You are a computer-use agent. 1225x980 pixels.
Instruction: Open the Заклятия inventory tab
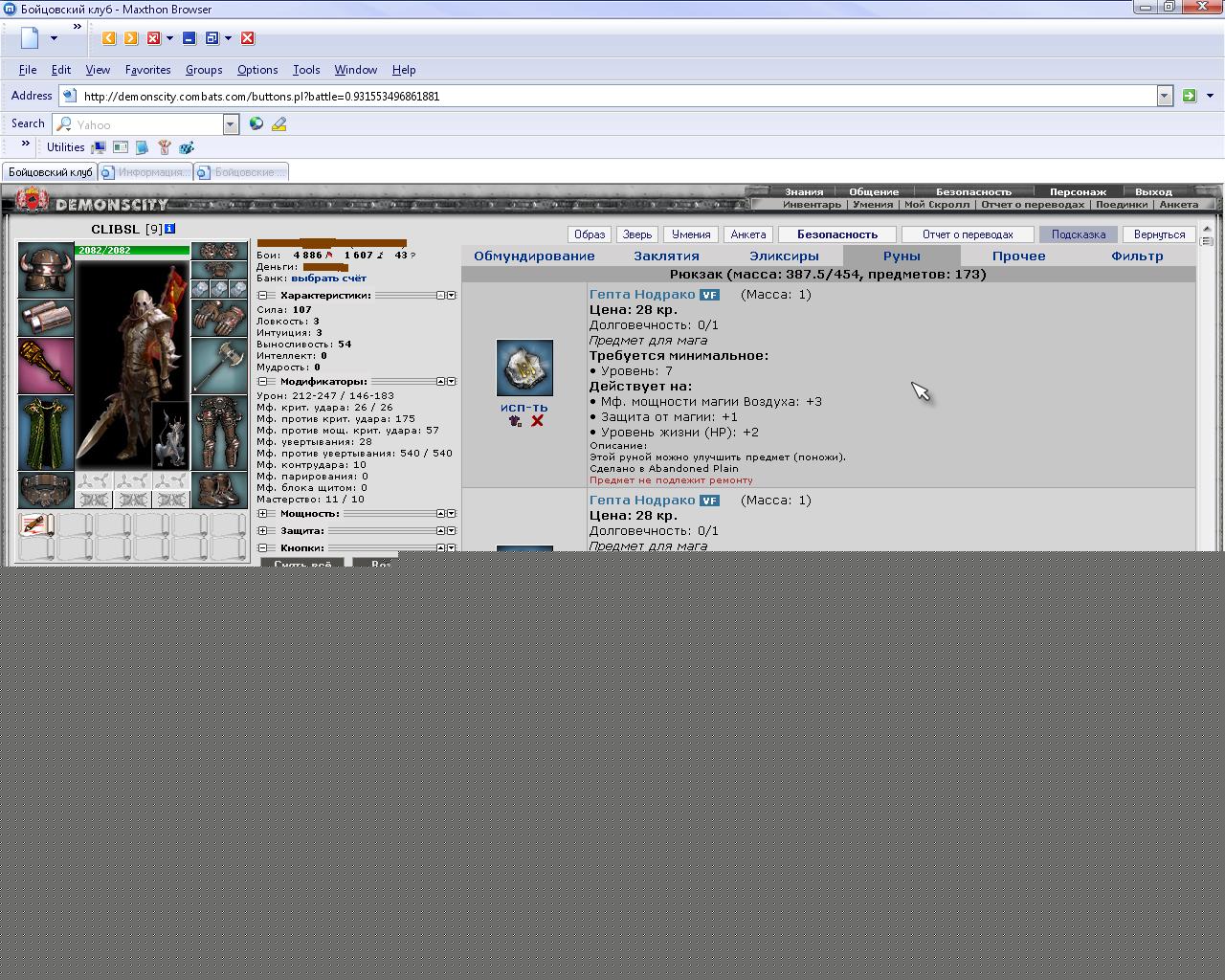point(666,256)
